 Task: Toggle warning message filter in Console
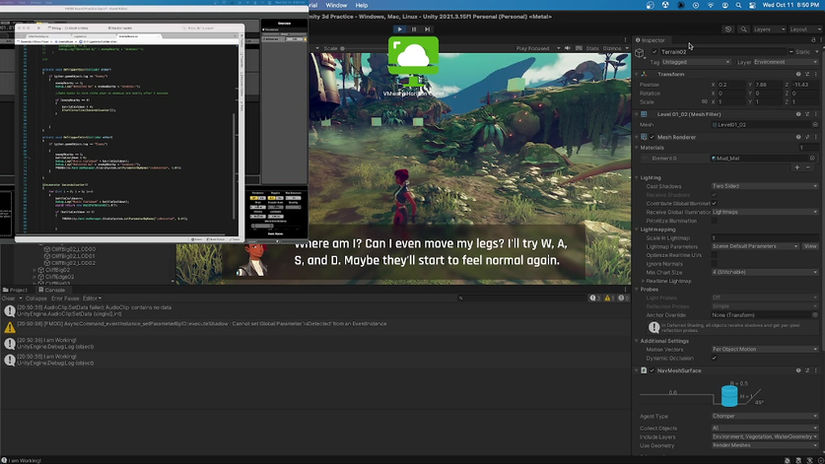pyautogui.click(x=609, y=298)
